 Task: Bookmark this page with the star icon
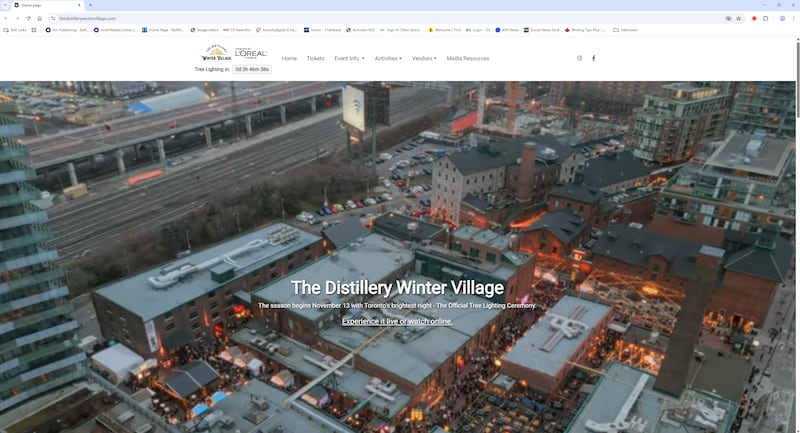click(739, 18)
